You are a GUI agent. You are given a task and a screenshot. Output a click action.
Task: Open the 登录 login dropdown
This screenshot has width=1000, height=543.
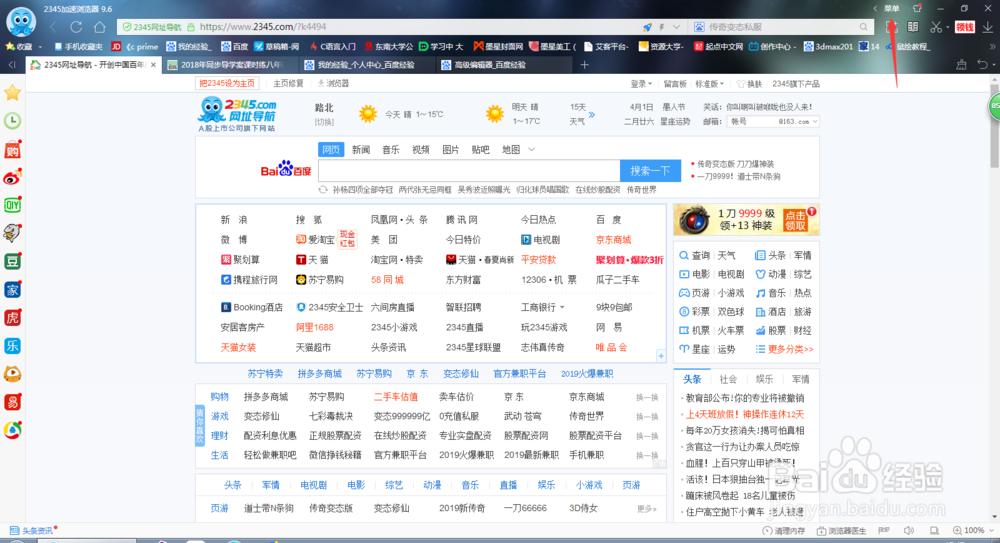click(x=641, y=84)
